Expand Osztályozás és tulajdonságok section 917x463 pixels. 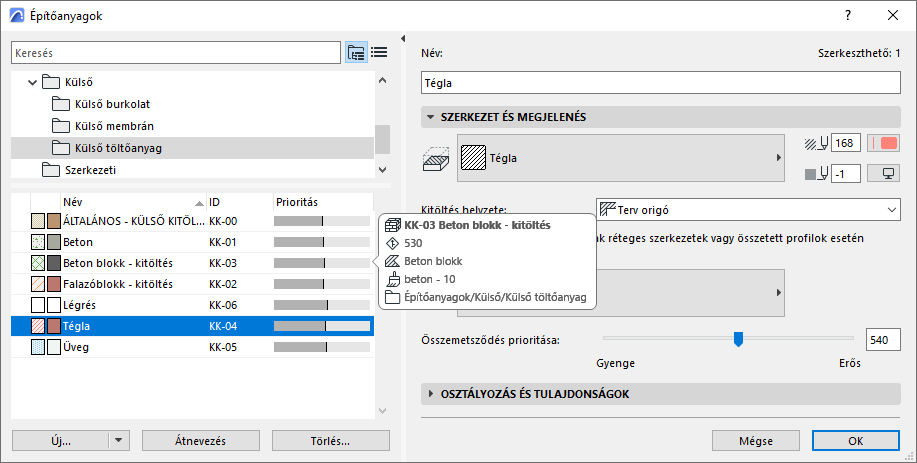(431, 394)
